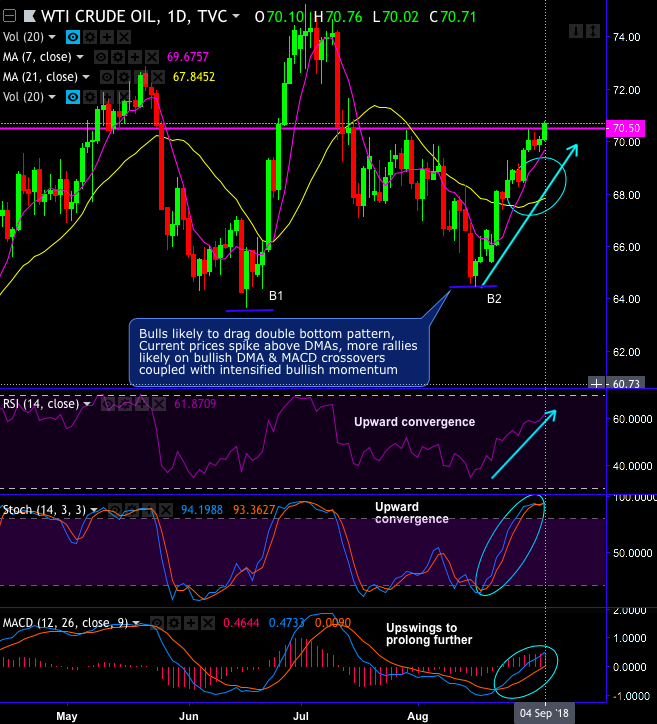Expand the MA (7, close) dropdown
The image size is (657, 724).
coord(80,57)
